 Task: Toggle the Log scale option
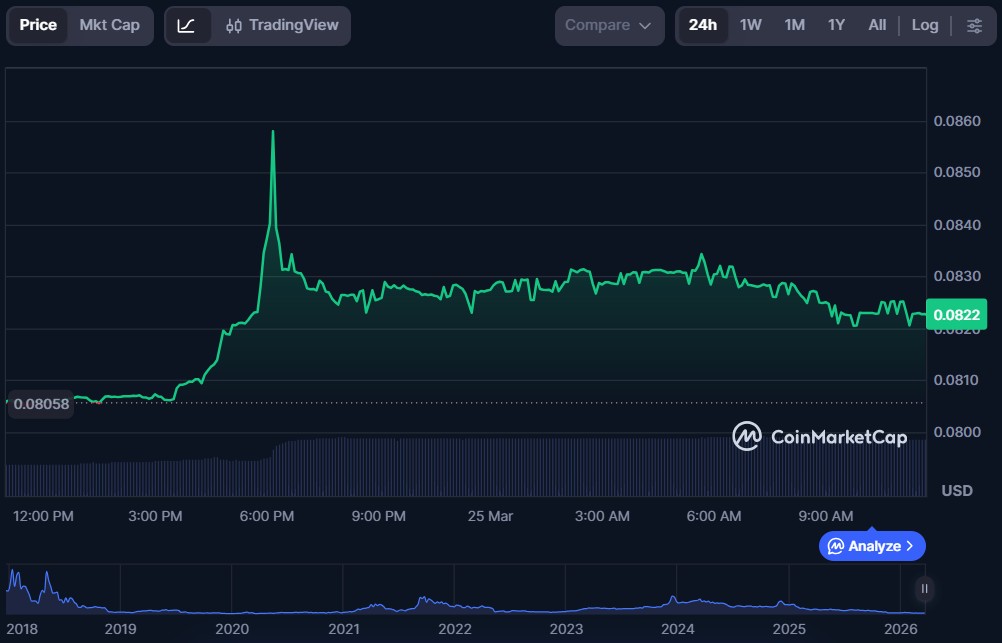924,25
